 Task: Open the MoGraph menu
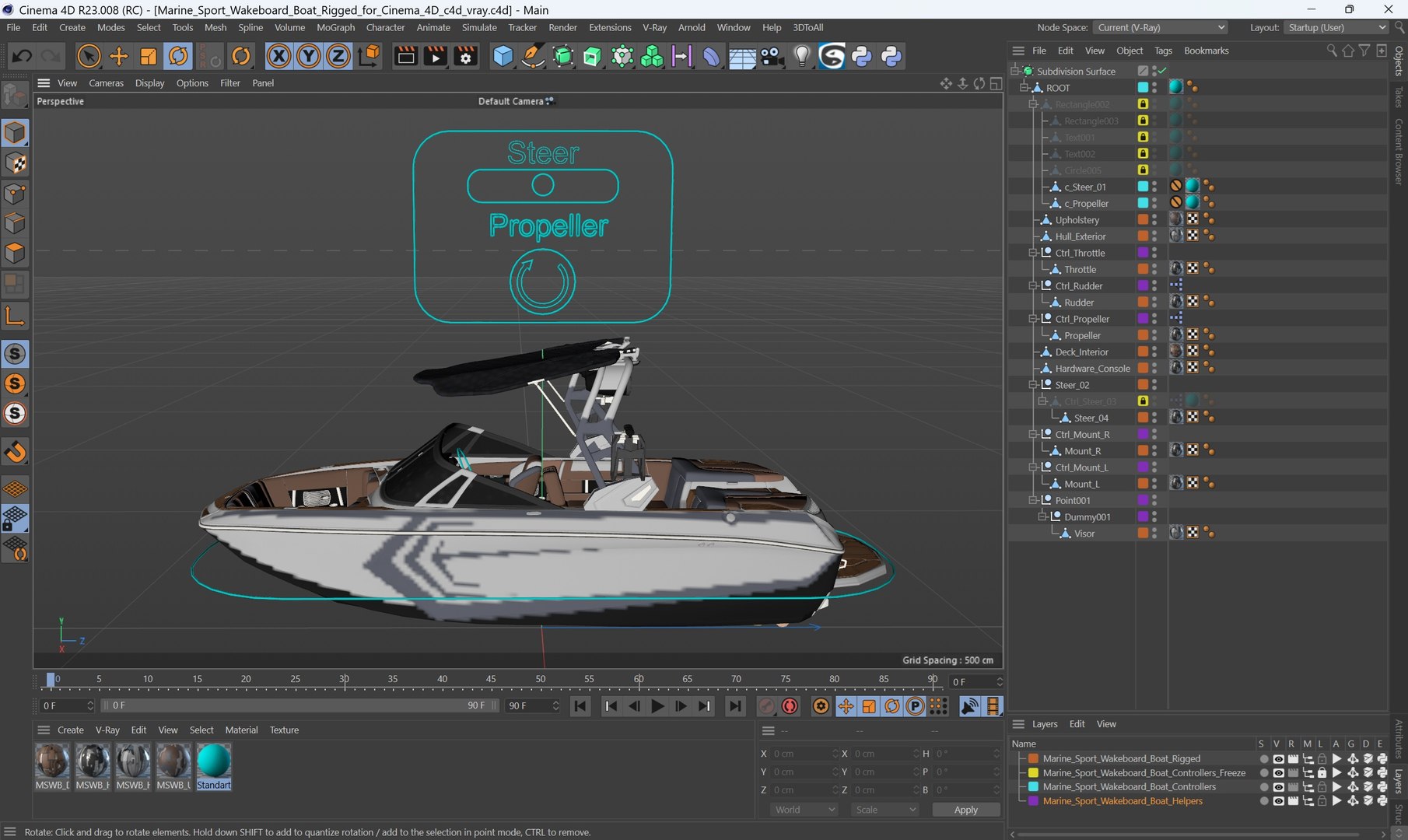point(335,27)
